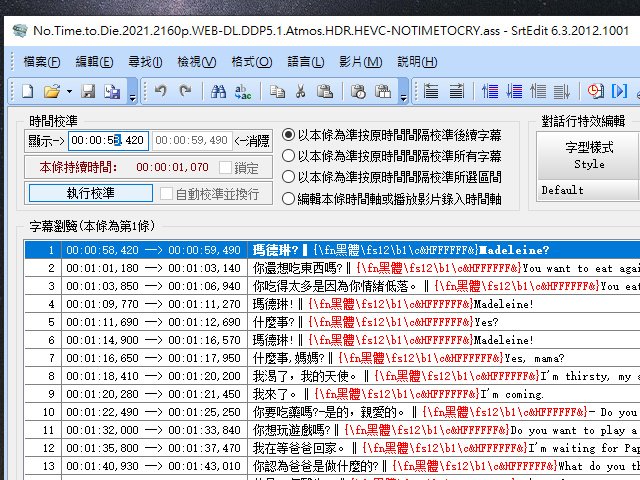Viewport: 640px width, 480px height.
Task: Select 以本條為準按原時間間隔校準後續字幕 radio
Action: click(288, 134)
